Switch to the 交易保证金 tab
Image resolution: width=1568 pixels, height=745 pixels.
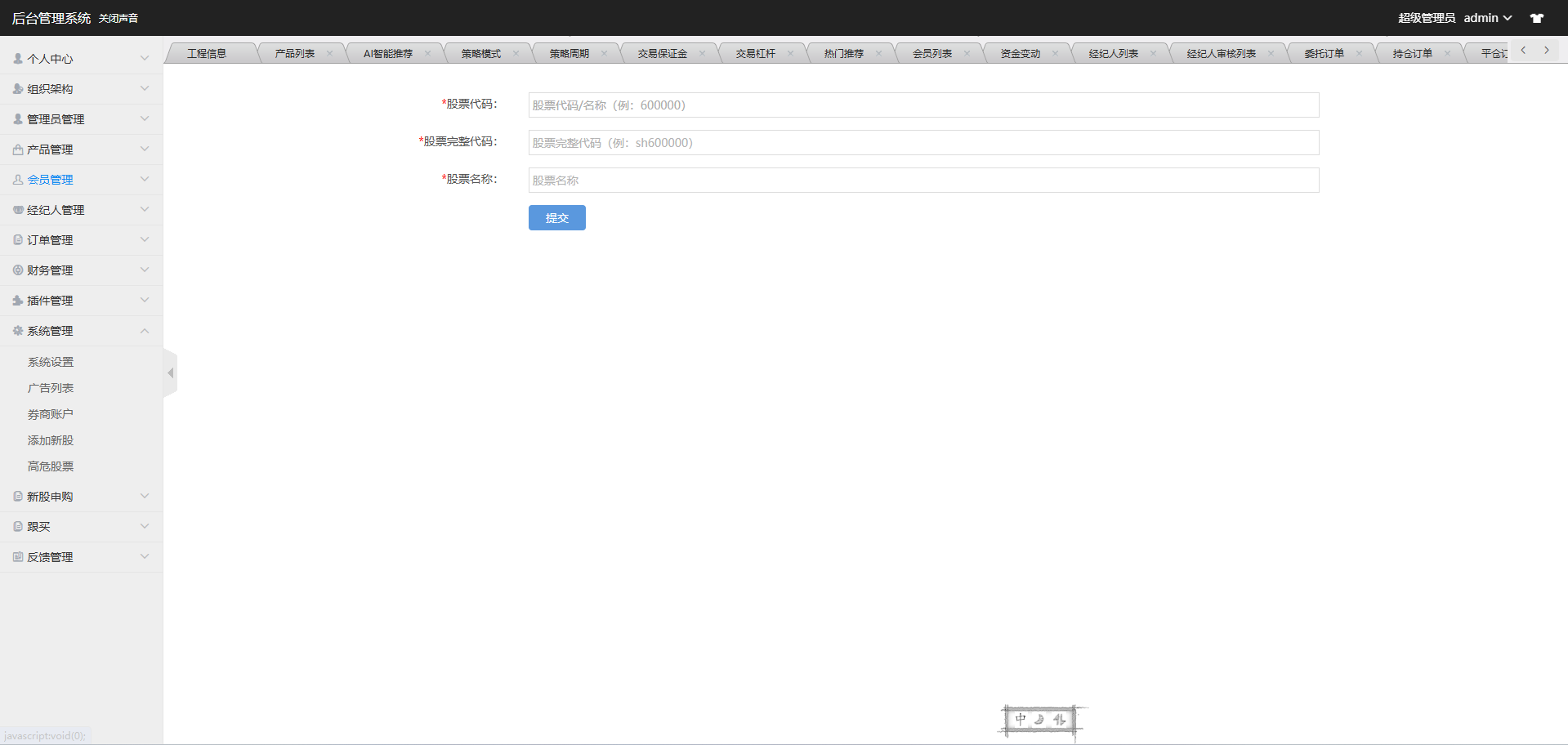(x=662, y=54)
